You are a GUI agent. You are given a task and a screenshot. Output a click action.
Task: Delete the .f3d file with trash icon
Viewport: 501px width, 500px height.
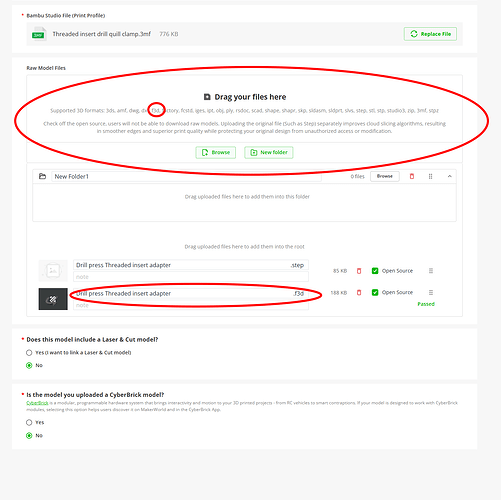point(359,293)
